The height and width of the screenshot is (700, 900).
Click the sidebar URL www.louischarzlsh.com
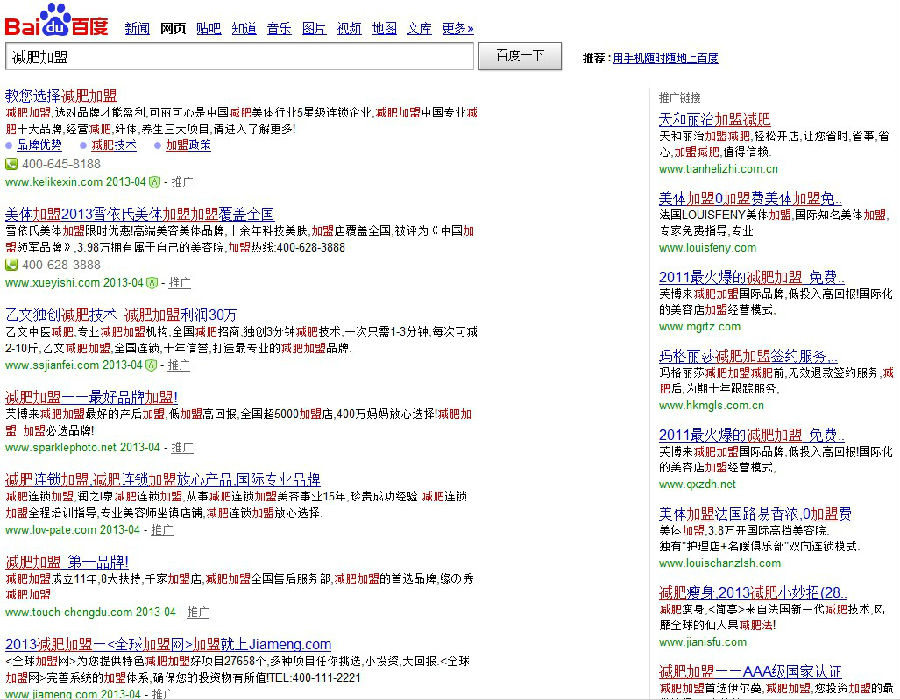[720, 563]
